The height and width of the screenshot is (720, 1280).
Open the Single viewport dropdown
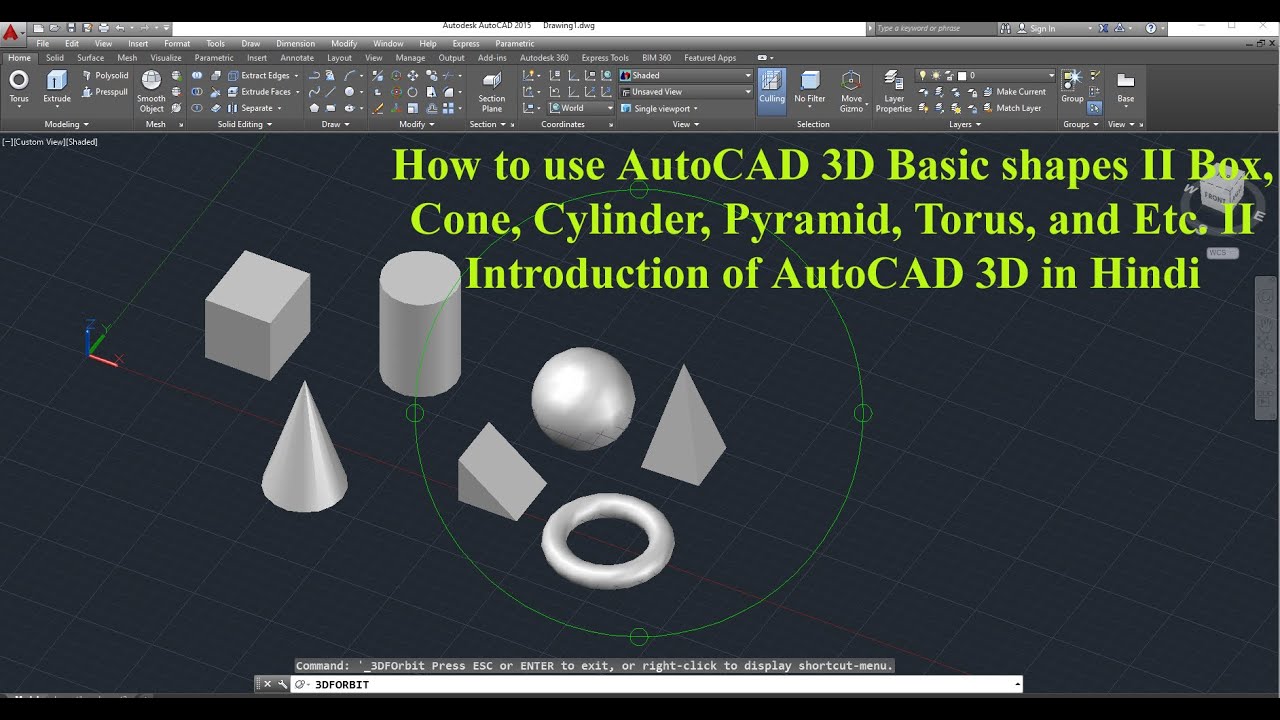[x=661, y=108]
